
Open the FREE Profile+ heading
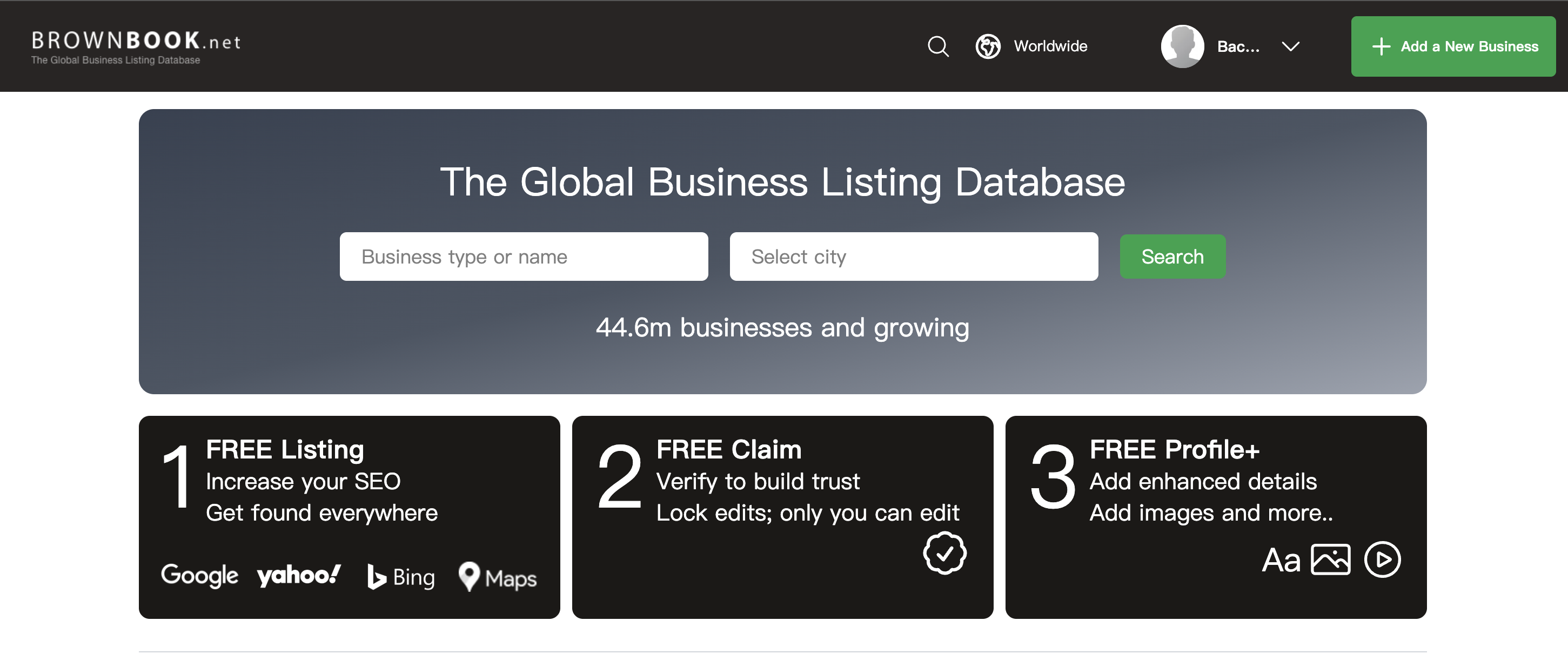(1174, 449)
